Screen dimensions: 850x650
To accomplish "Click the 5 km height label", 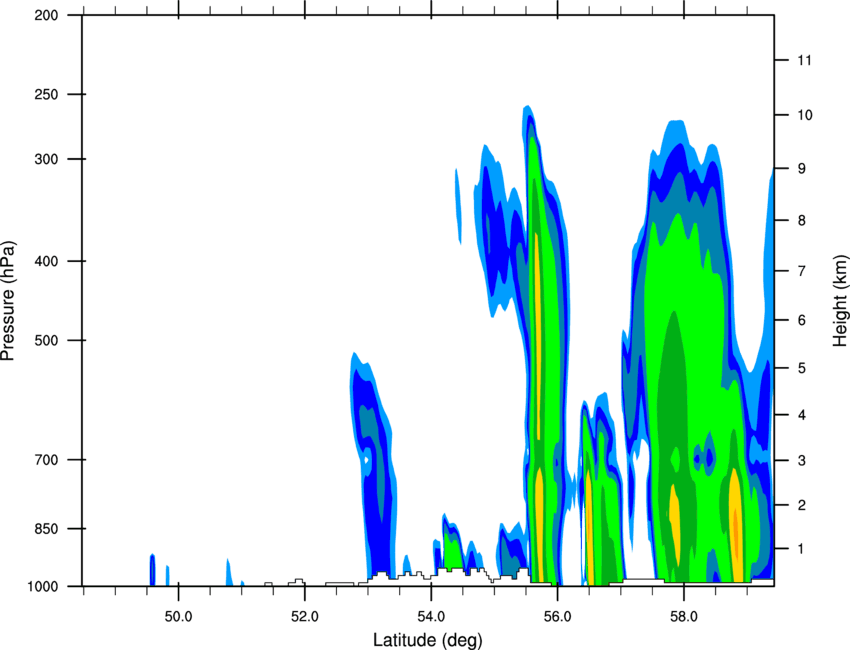I will click(x=802, y=368).
